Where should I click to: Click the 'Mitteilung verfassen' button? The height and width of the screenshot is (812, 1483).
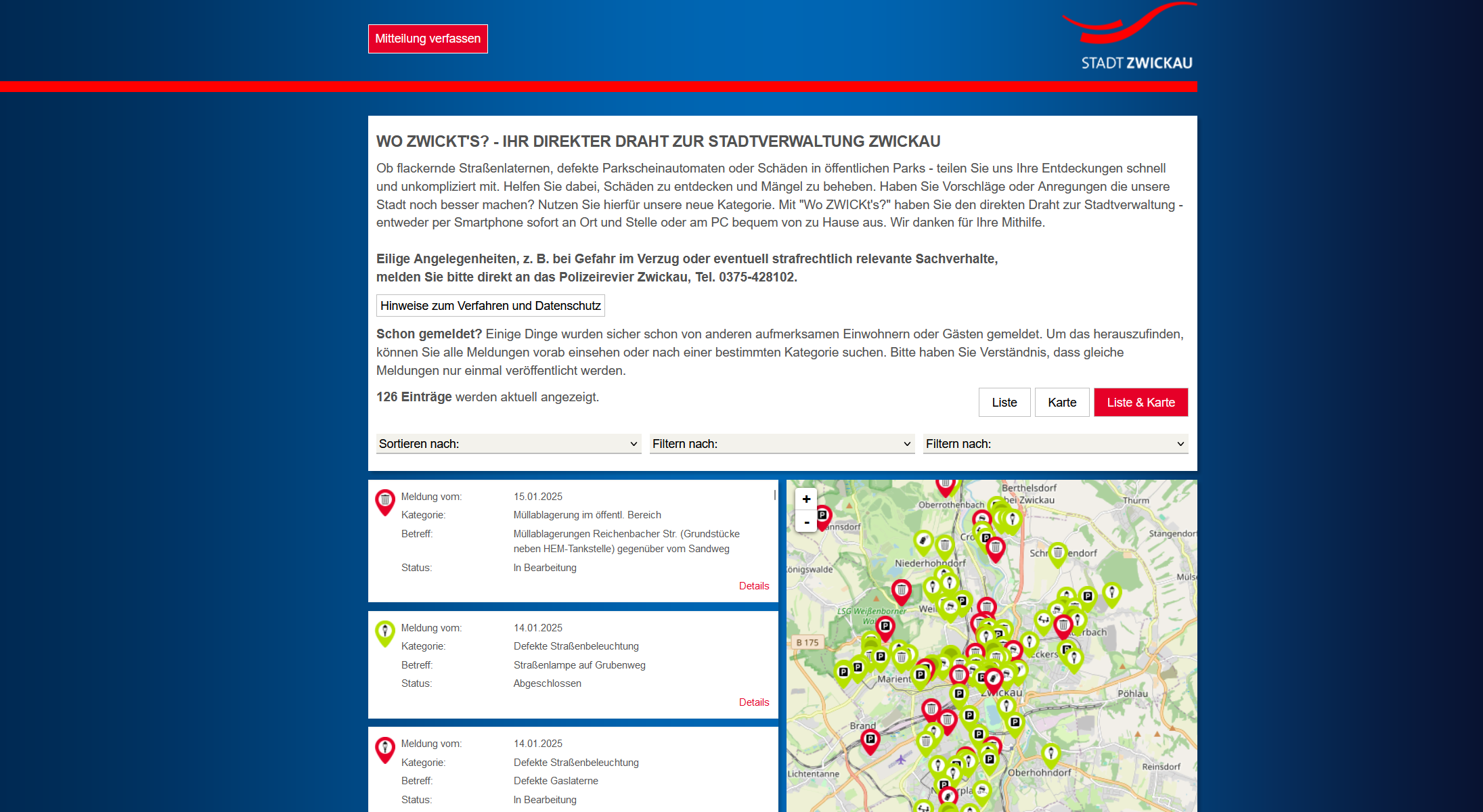pos(428,39)
